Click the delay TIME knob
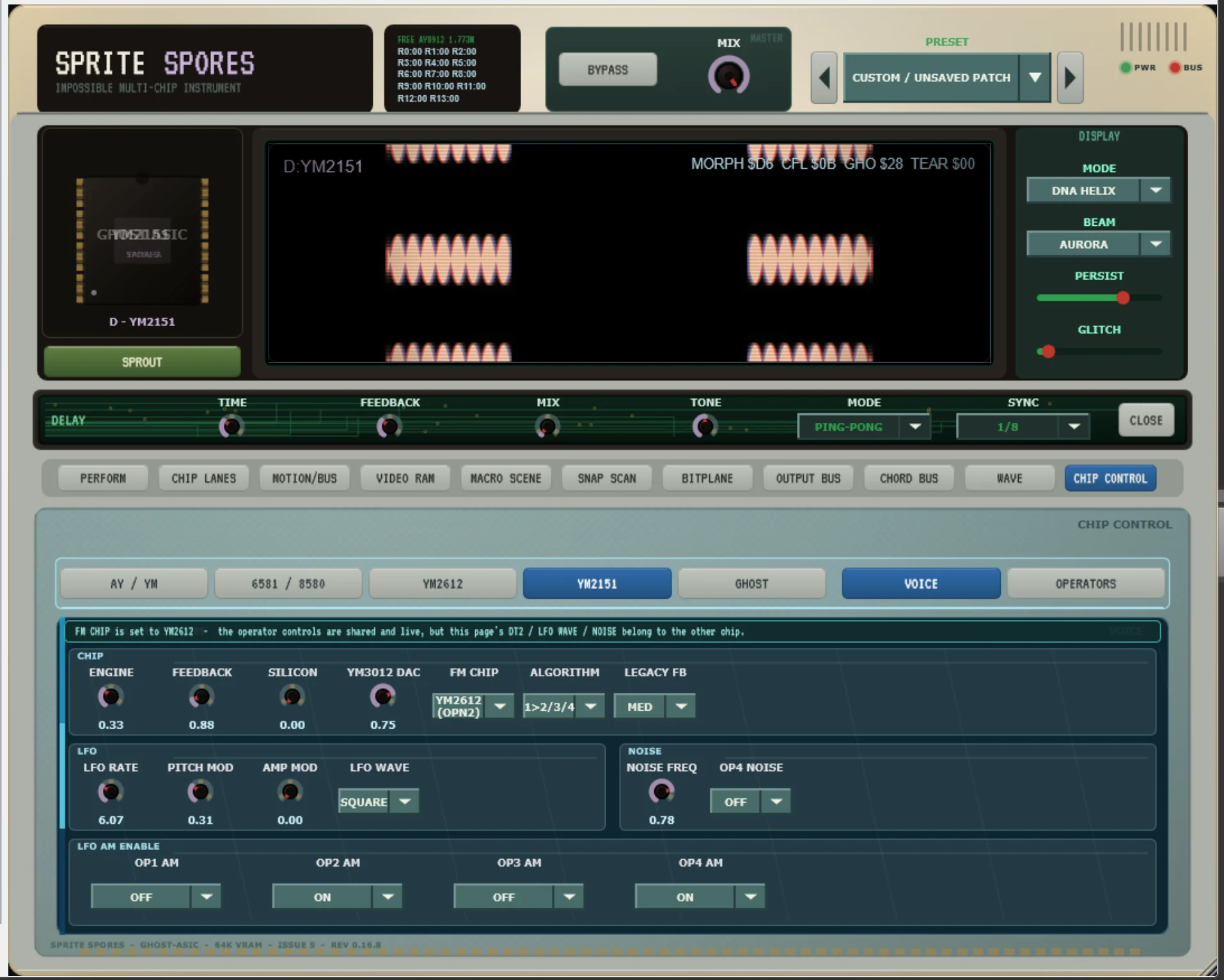 click(231, 426)
